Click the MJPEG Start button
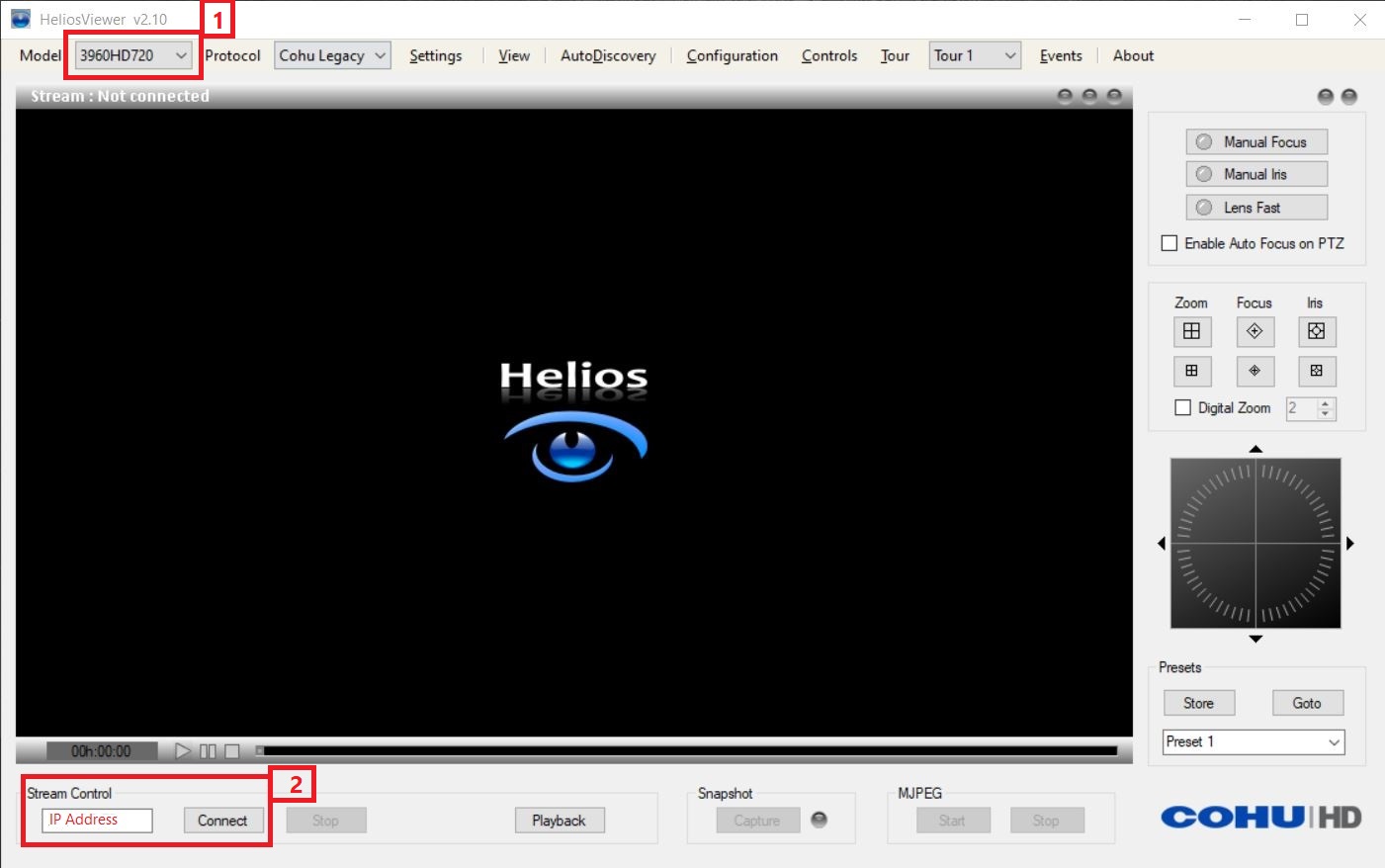This screenshot has width=1385, height=868. 953,821
